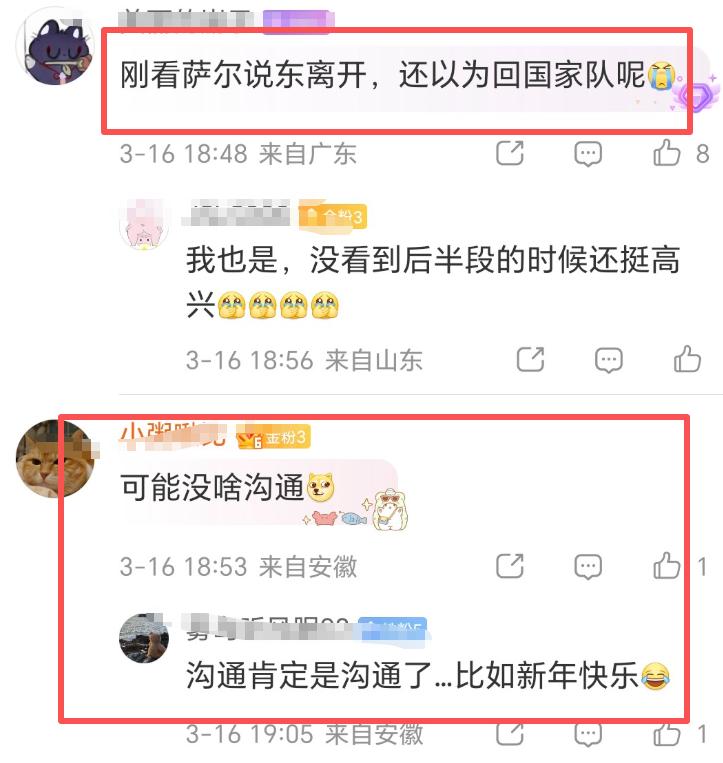This screenshot has height=763, width=723.
Task: Like the 18:48 Guangdong comment
Action: pyautogui.click(x=667, y=153)
